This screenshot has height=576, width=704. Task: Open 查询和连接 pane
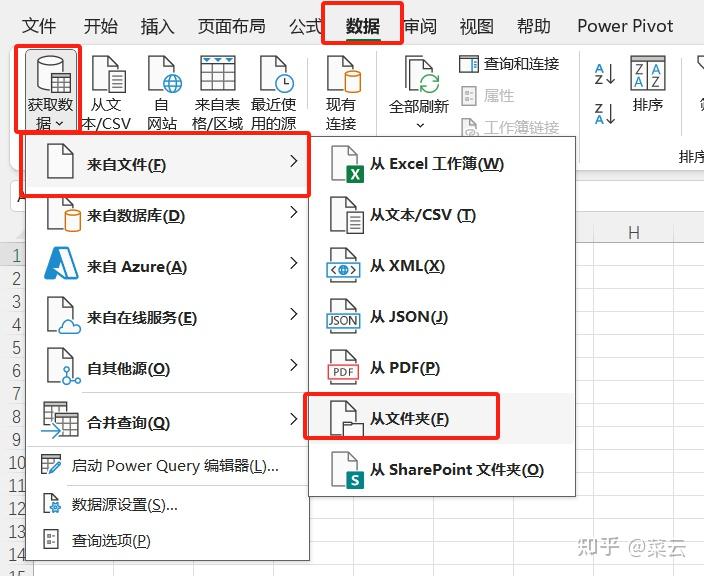[509, 64]
